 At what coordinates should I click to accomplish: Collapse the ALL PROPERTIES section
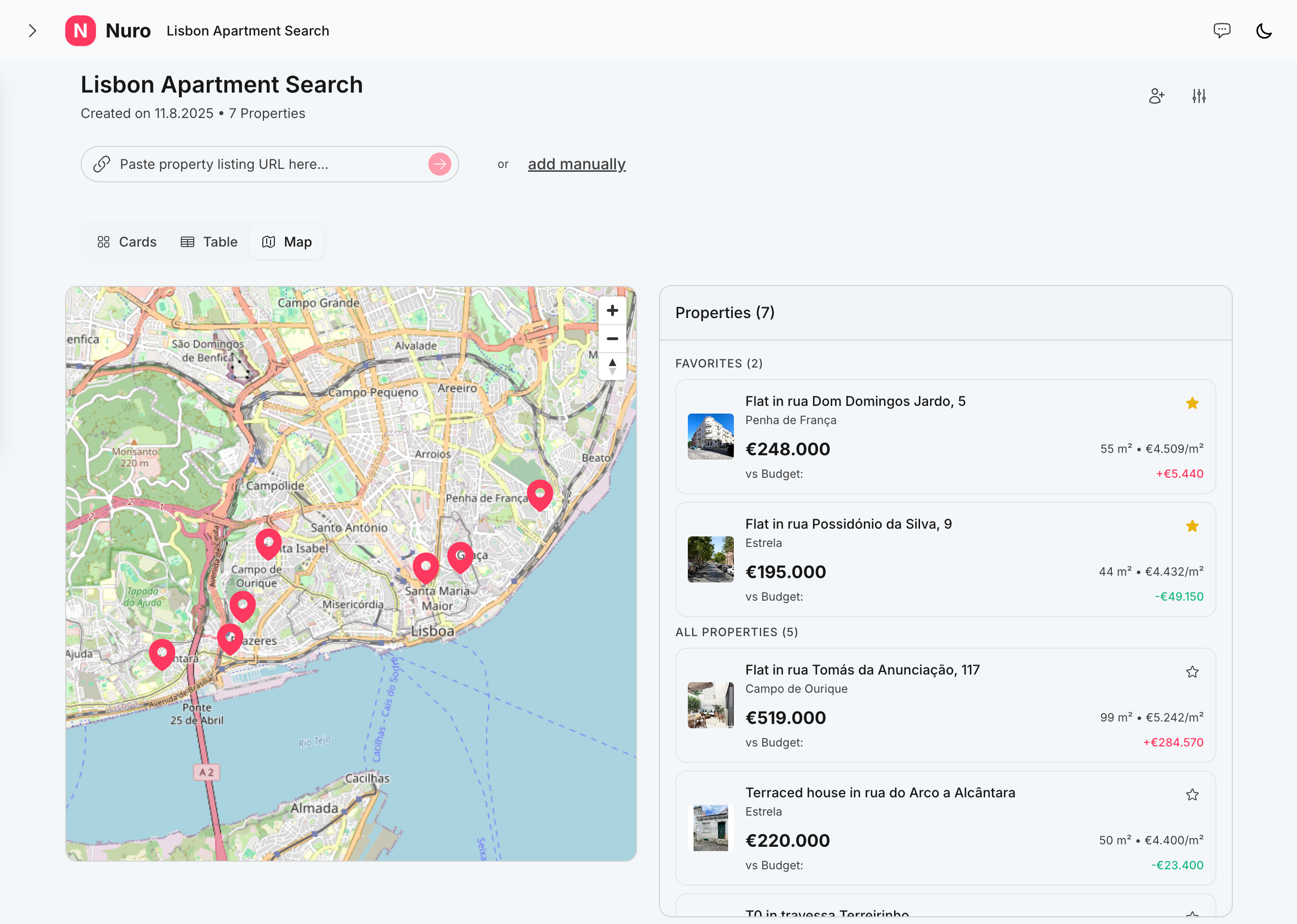point(737,632)
